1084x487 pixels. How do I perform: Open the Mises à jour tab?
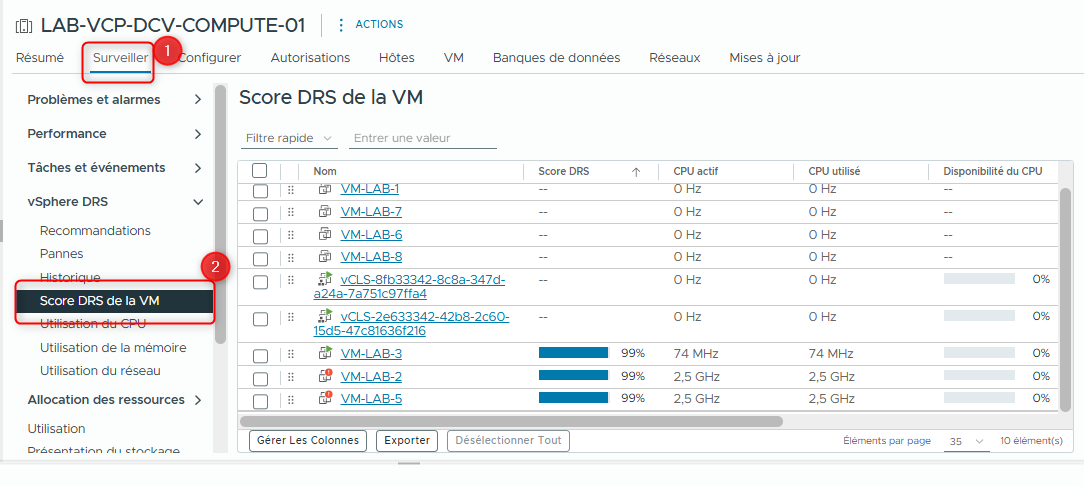(765, 57)
